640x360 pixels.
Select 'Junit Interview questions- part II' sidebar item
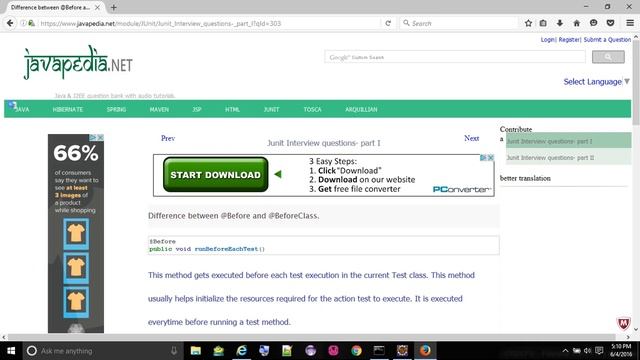tap(568, 157)
